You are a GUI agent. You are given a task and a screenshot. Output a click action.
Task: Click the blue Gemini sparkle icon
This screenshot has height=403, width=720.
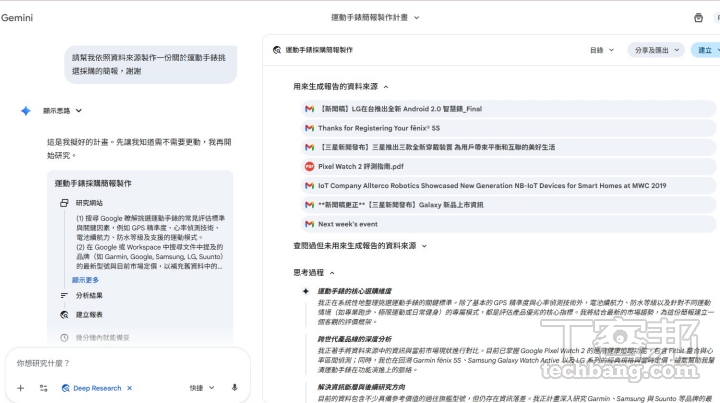26,111
